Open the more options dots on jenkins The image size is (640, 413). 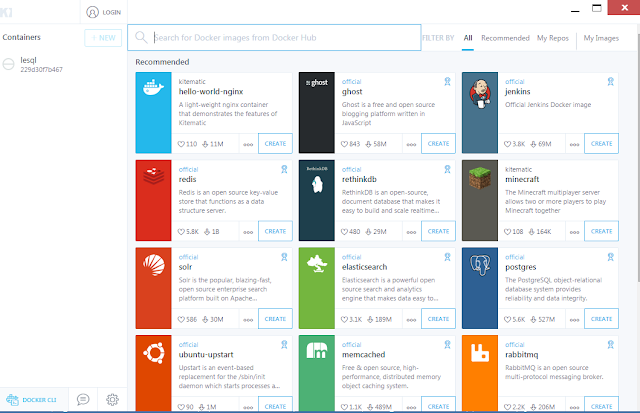coord(574,144)
